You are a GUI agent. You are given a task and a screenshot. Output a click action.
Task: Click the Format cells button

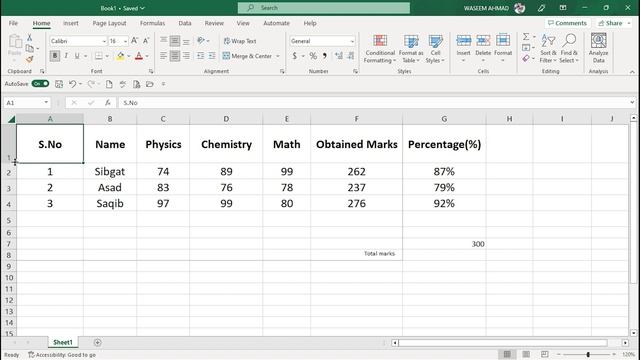tap(503, 48)
